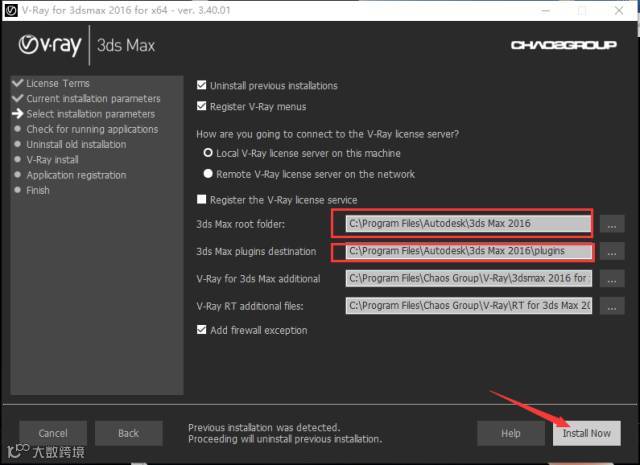
Task: Minimize the V-Ray installer window
Action: click(546, 10)
